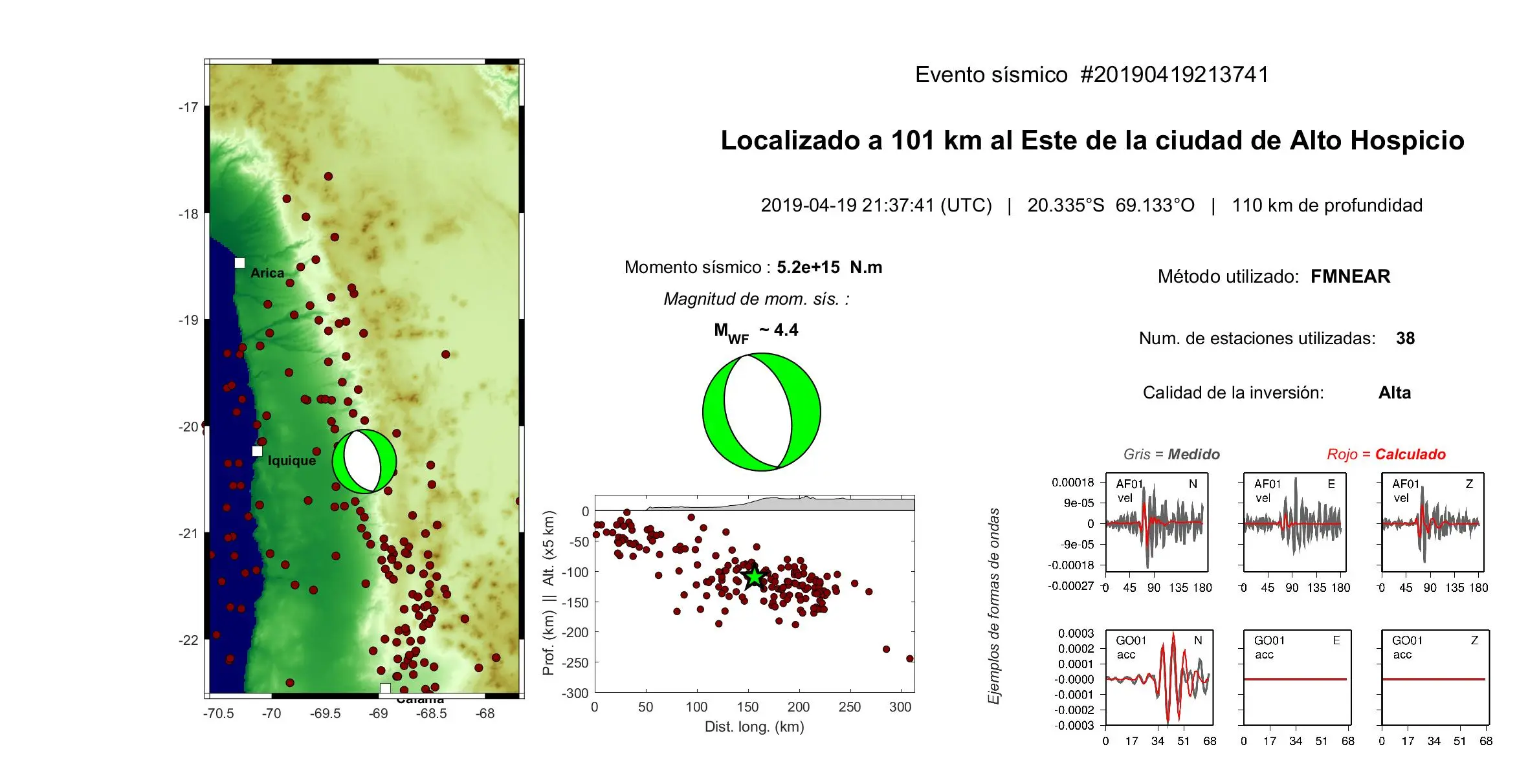Click the 'Num. de estaciones utilizadas:' label
Viewport: 1539px width, 784px height.
[1257, 338]
